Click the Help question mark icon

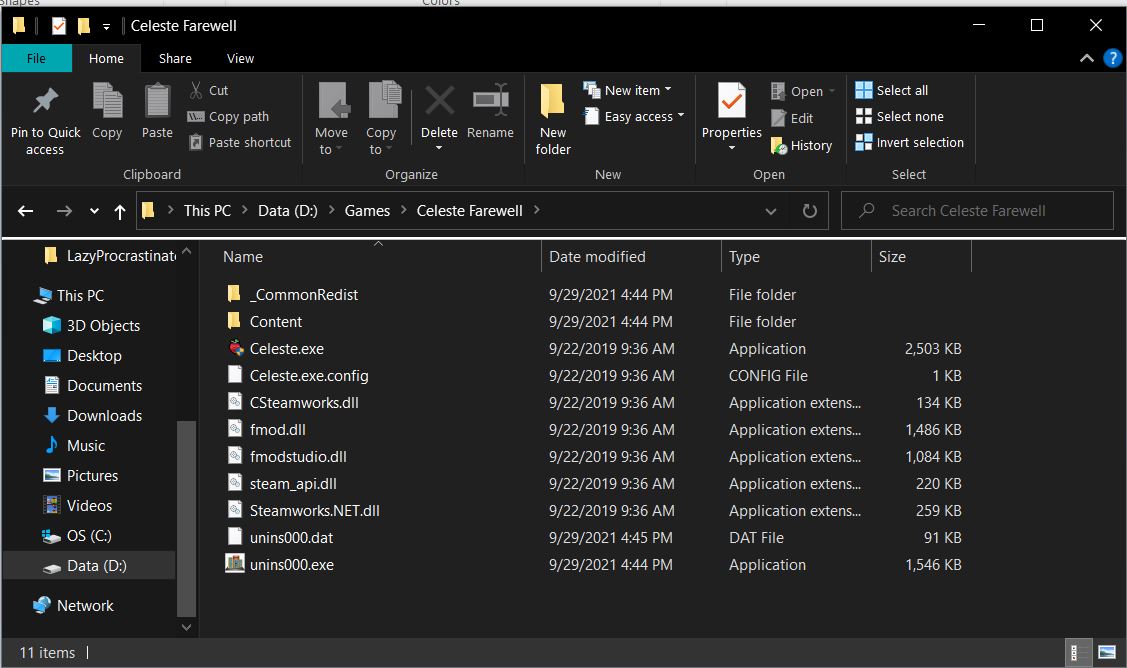pos(1112,58)
